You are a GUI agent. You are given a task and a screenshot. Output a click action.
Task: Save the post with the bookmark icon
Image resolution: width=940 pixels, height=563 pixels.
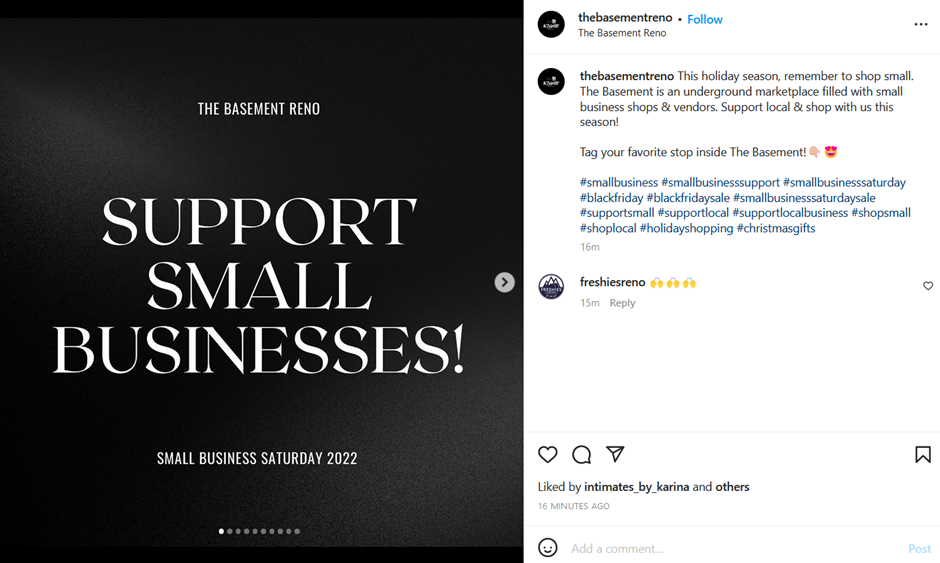pos(923,454)
